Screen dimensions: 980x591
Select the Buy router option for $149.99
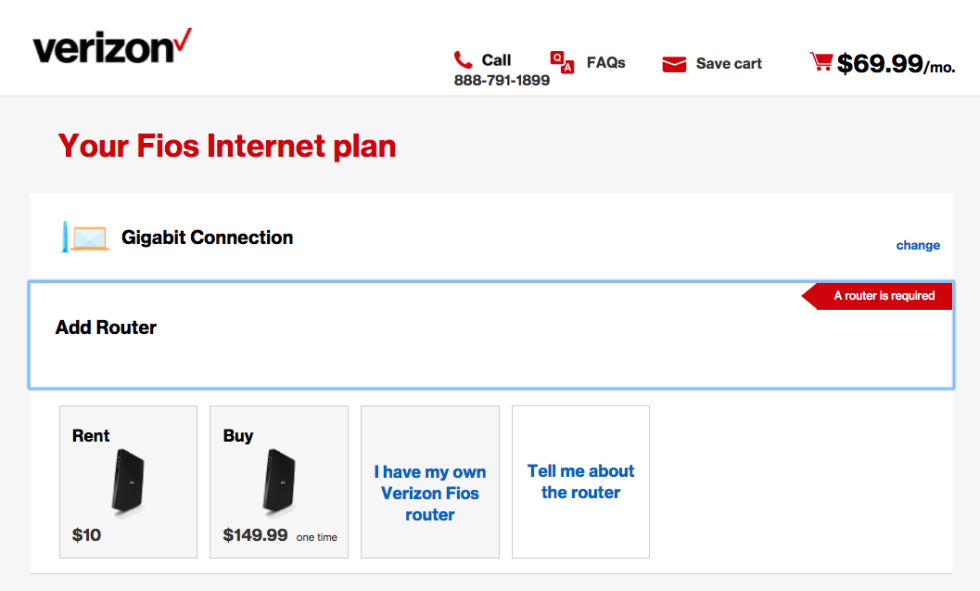pos(278,482)
